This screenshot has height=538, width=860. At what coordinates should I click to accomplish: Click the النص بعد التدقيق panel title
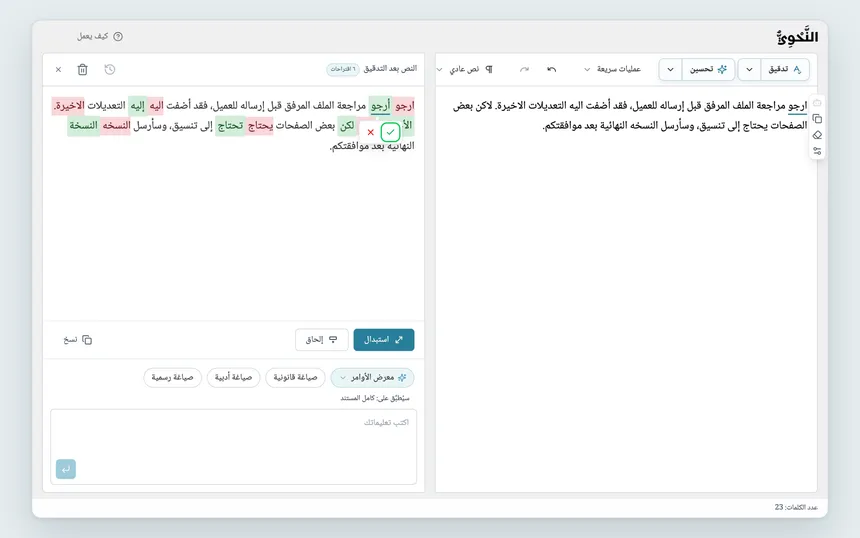390,69
